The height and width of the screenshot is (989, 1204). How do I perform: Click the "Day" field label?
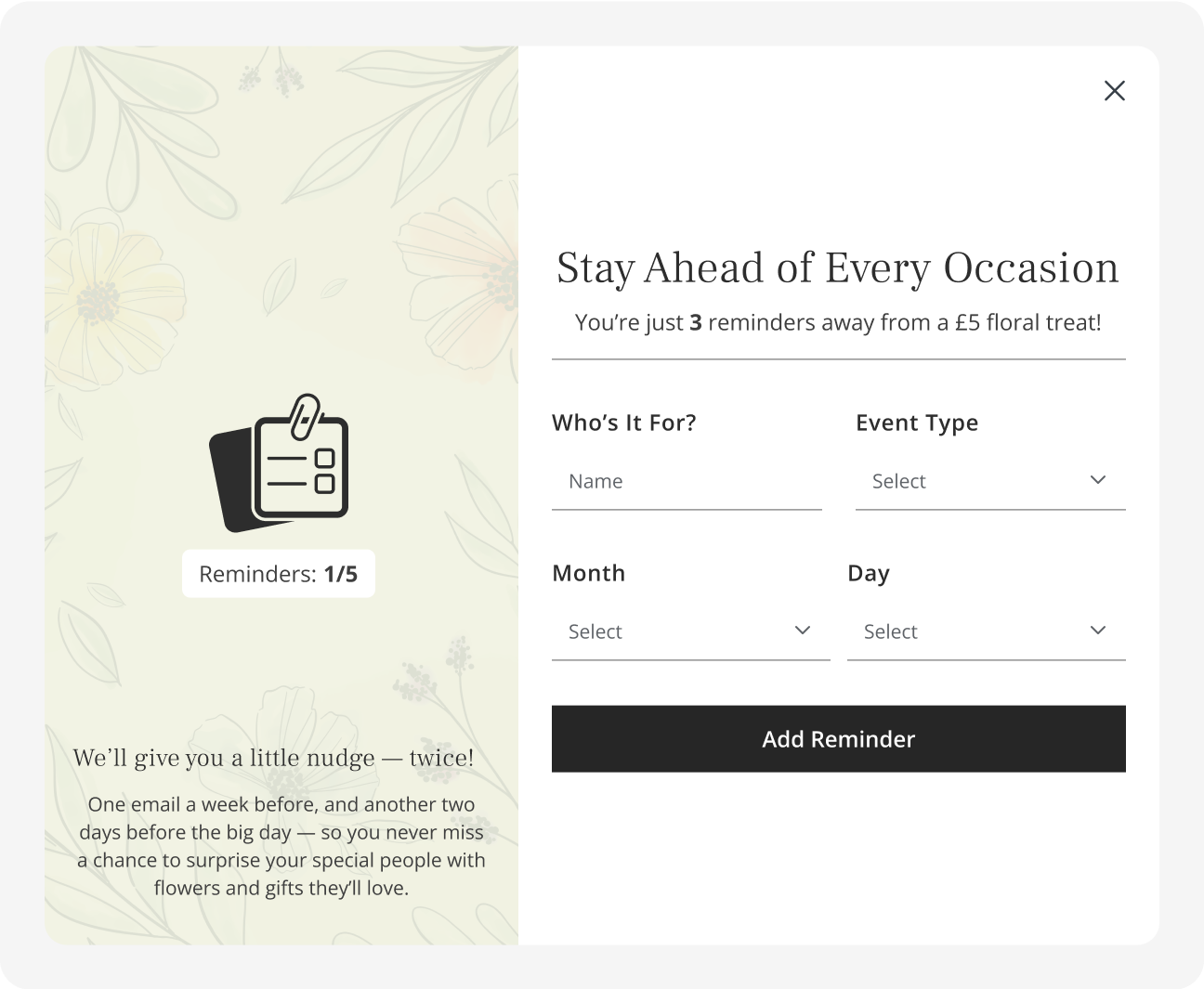tap(869, 573)
